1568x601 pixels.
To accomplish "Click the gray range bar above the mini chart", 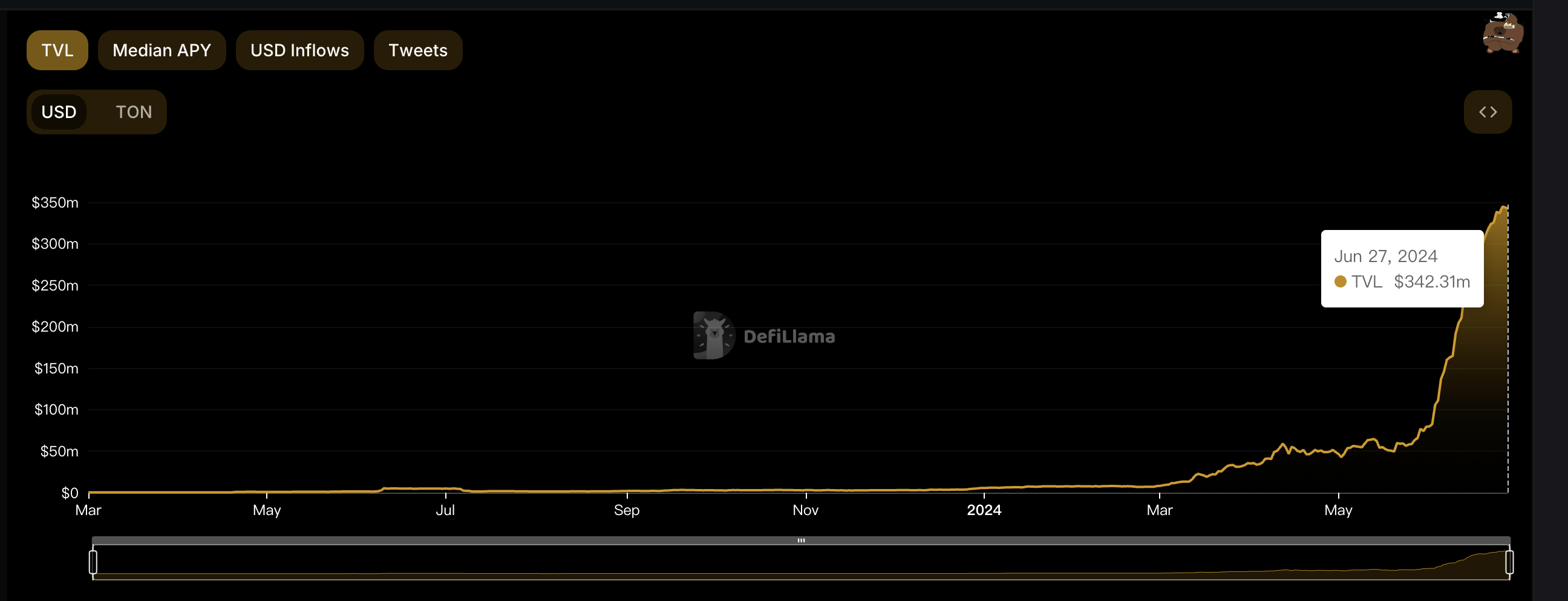I will pyautogui.click(x=801, y=540).
